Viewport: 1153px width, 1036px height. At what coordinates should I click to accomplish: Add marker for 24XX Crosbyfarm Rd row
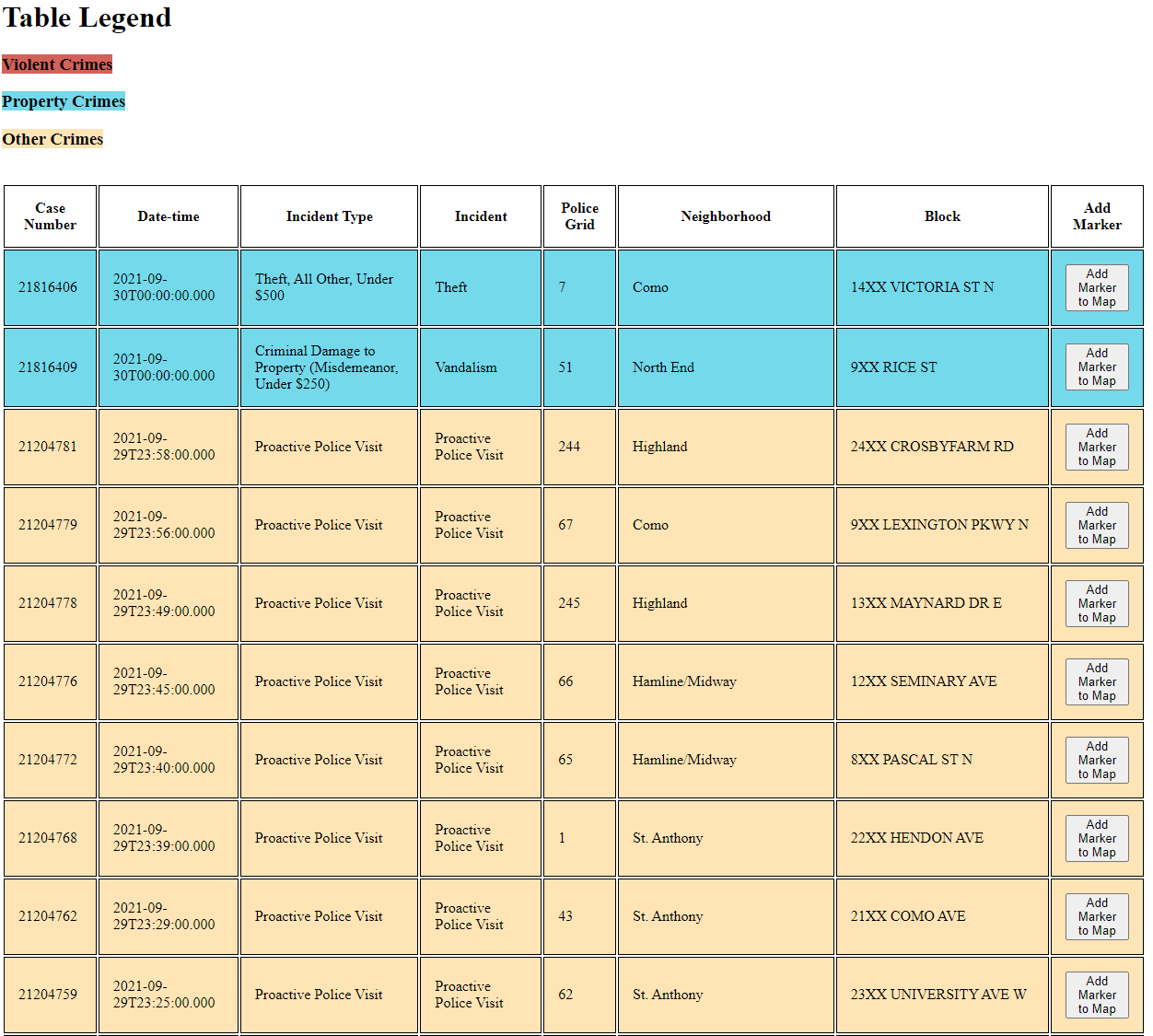click(1096, 447)
